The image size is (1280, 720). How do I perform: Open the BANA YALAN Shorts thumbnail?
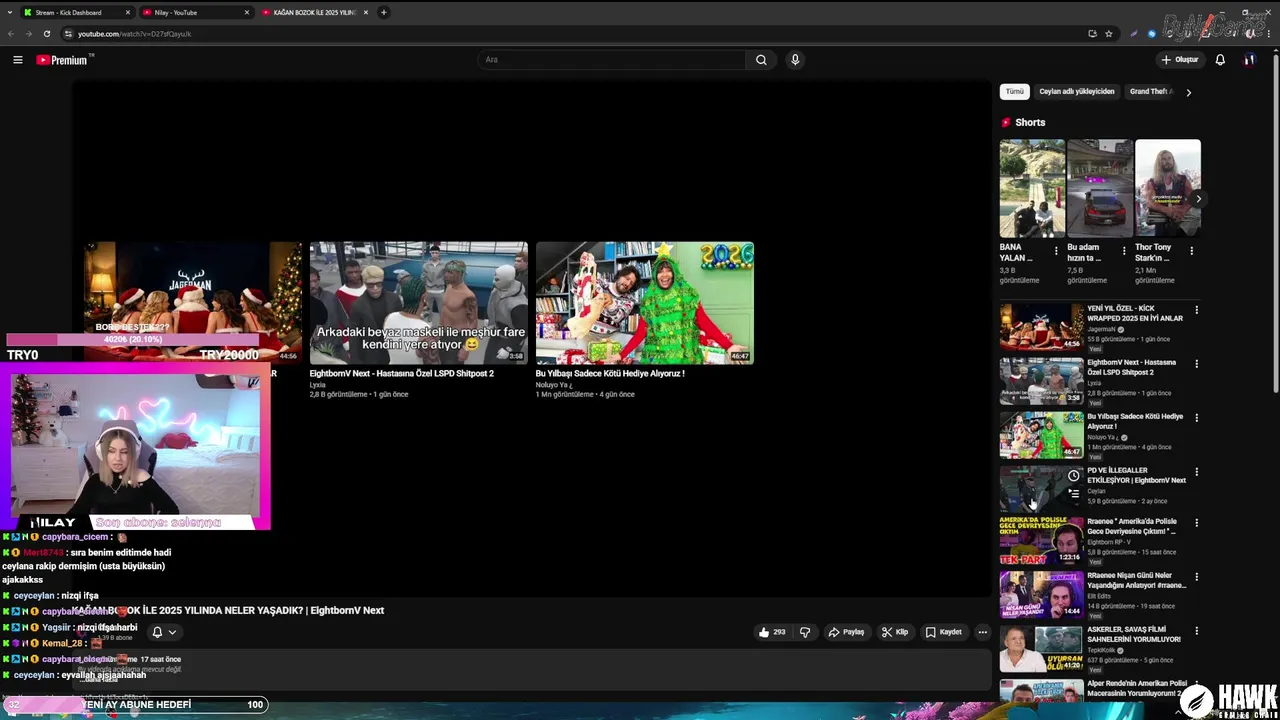tap(1032, 188)
